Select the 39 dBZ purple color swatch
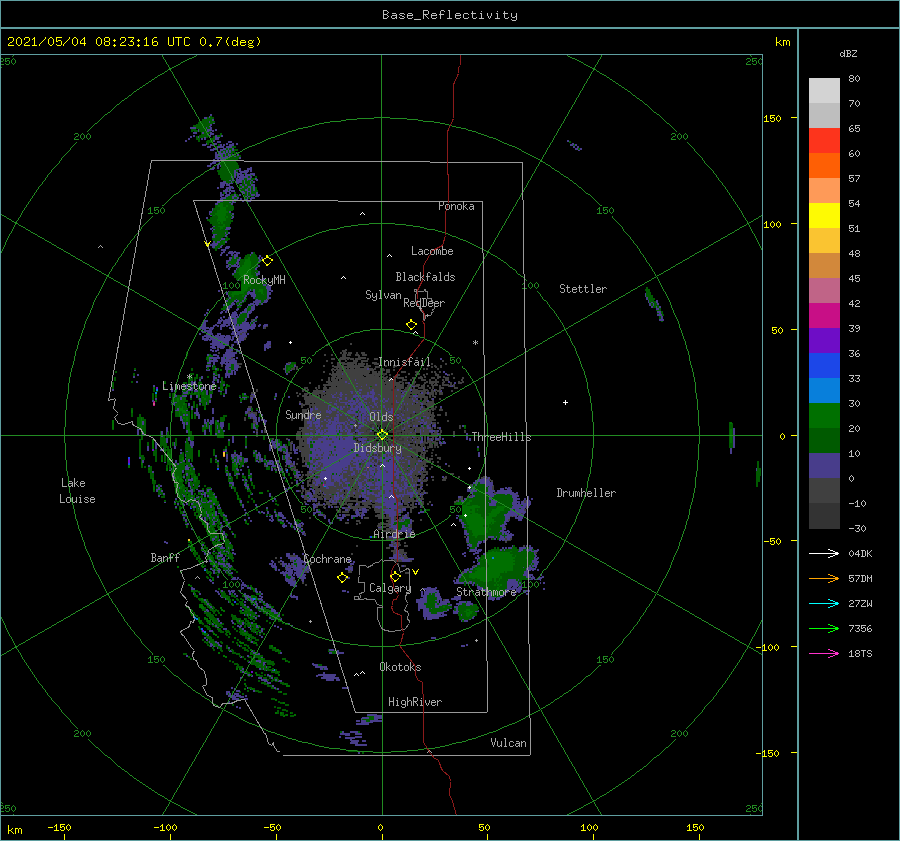Image resolution: width=900 pixels, height=841 pixels. pos(824,340)
